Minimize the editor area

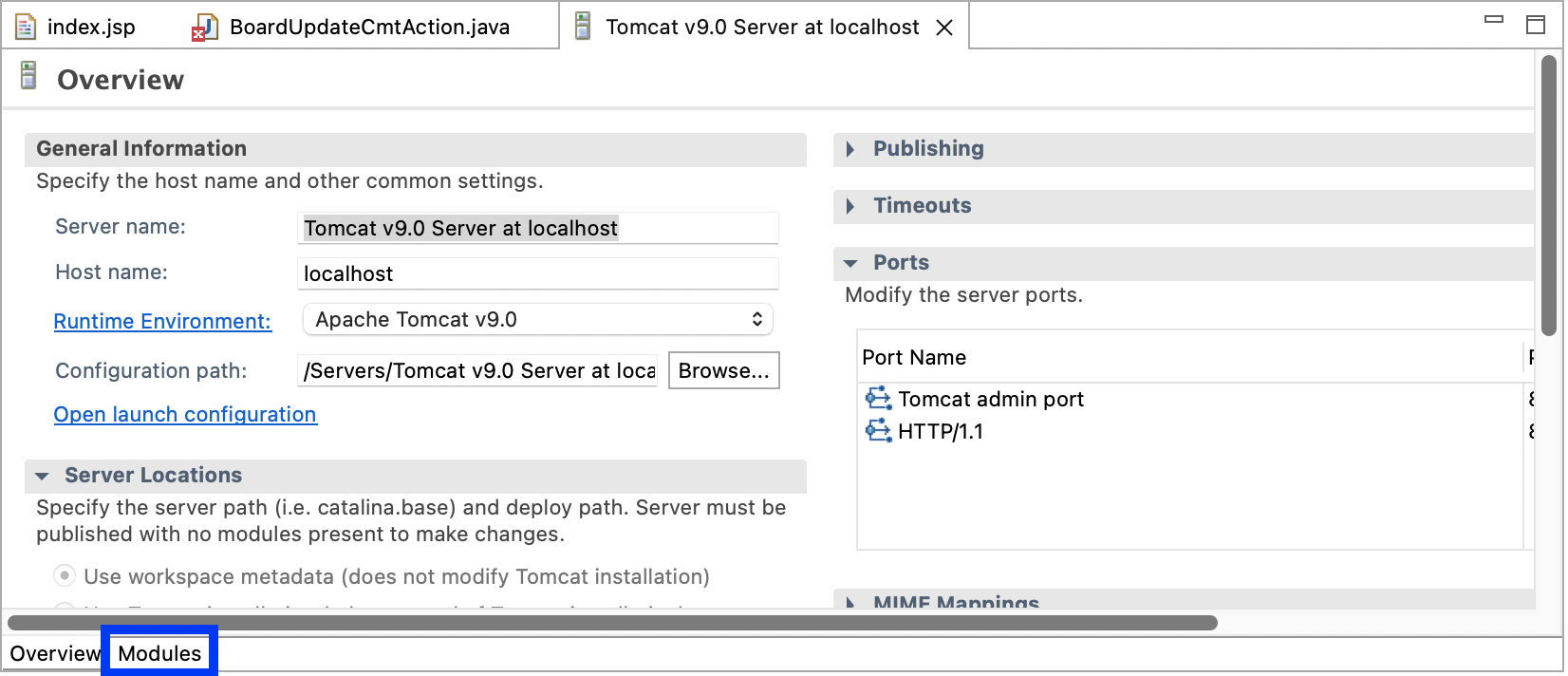coord(1494,19)
